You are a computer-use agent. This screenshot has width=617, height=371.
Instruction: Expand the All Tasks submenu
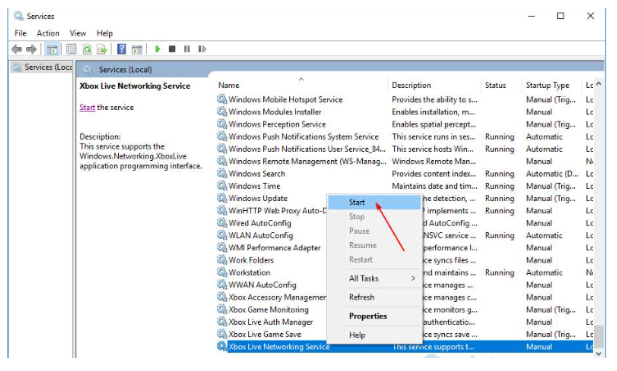[374, 279]
